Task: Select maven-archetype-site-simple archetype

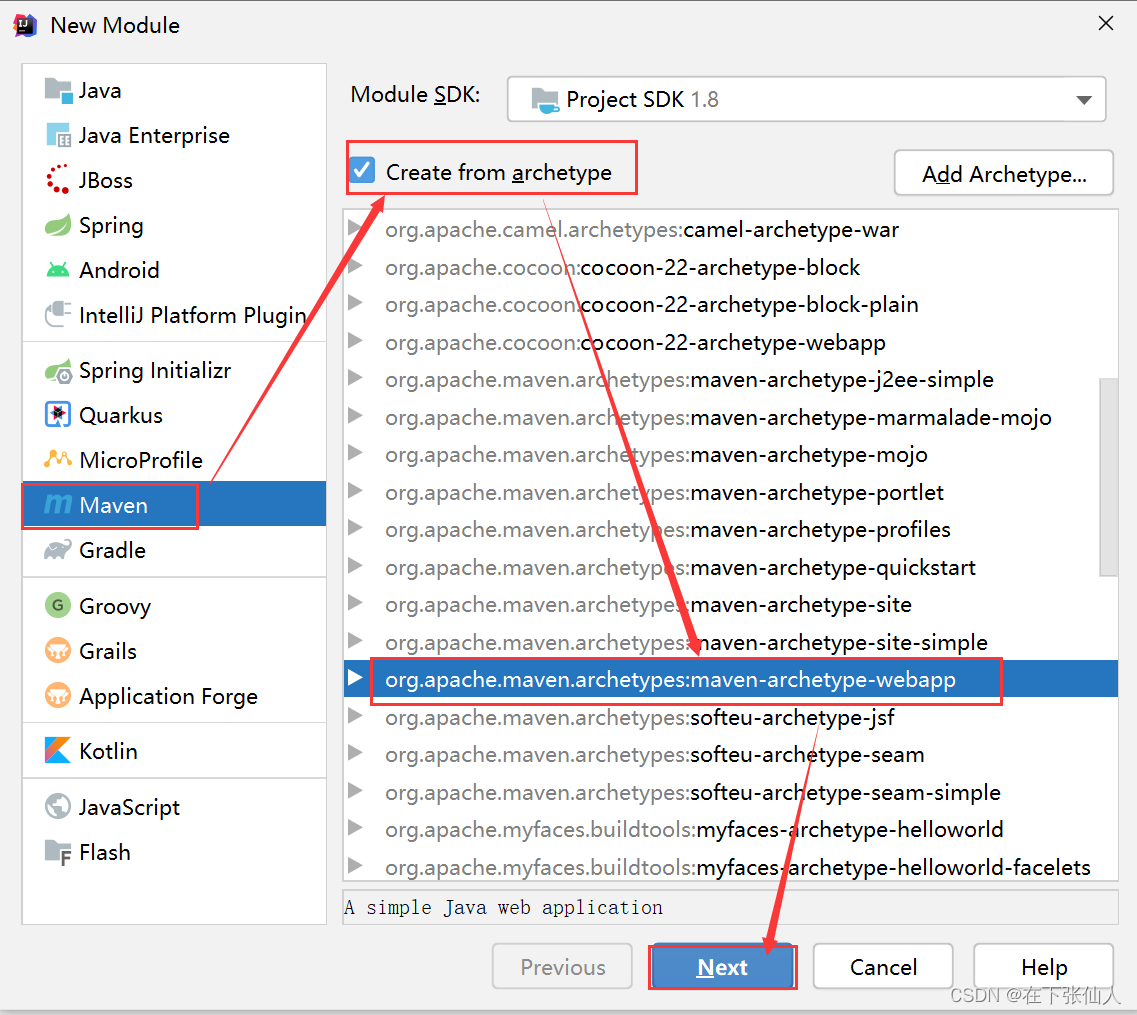Action: [731, 642]
